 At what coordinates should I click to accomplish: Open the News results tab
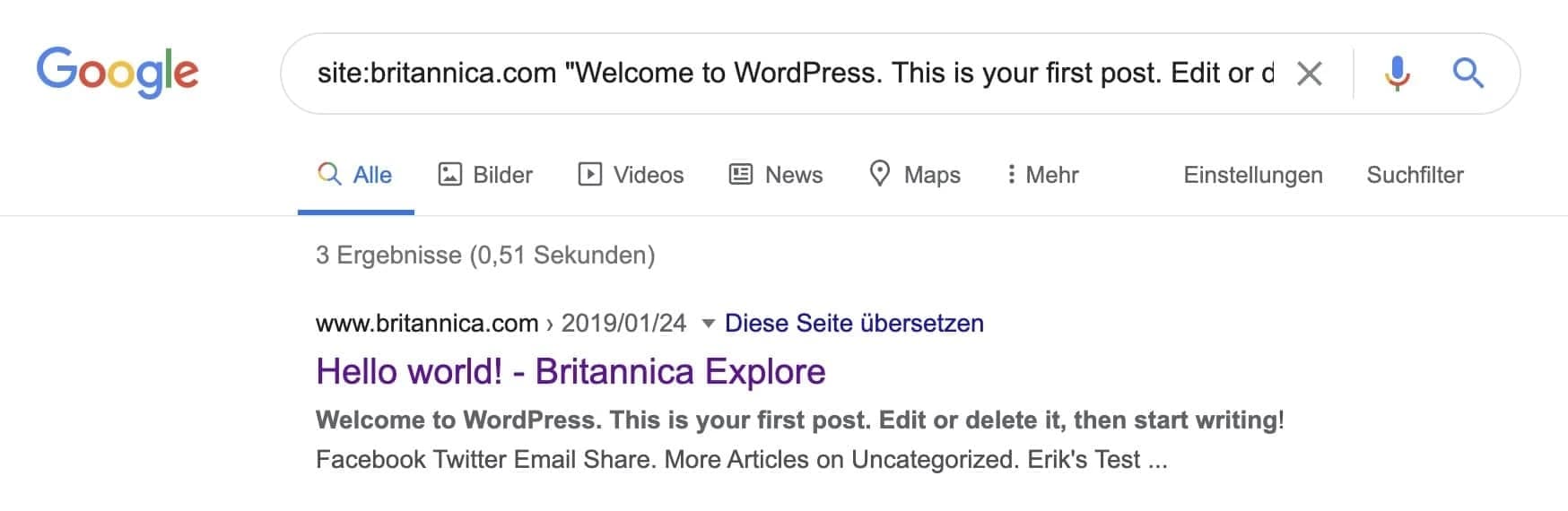[776, 175]
